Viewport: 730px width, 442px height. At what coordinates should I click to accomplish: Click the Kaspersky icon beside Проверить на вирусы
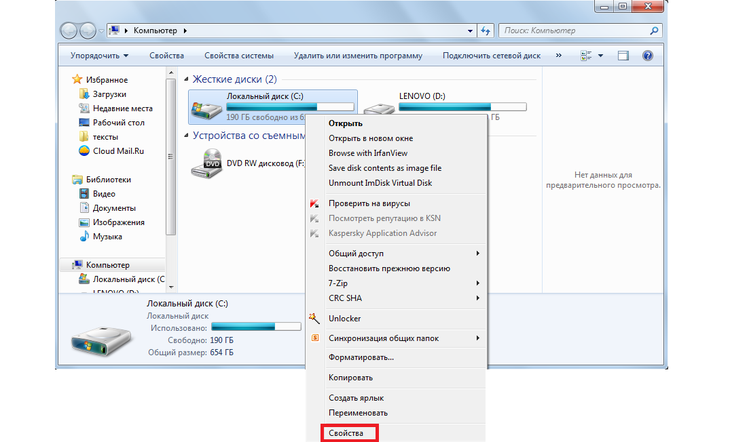coord(315,204)
